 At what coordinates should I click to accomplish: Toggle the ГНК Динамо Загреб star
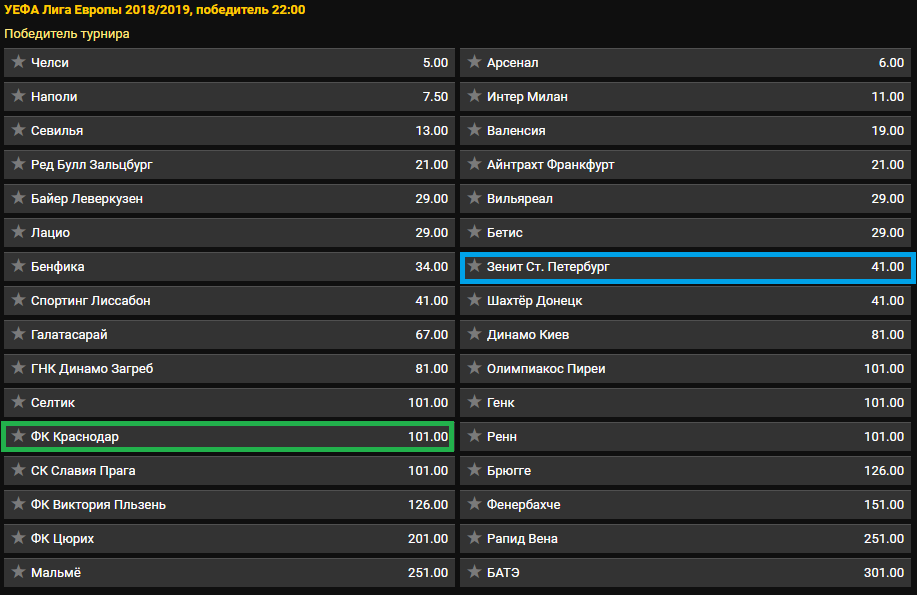18,367
